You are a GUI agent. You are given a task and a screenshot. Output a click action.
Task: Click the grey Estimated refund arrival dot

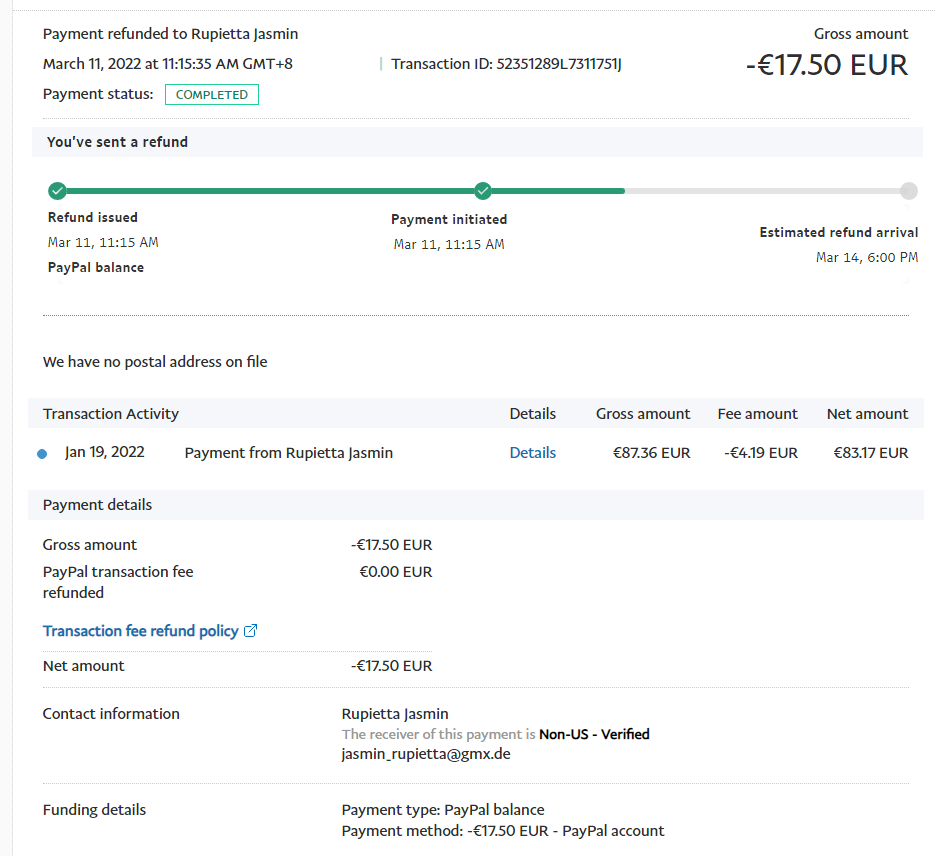click(x=908, y=191)
